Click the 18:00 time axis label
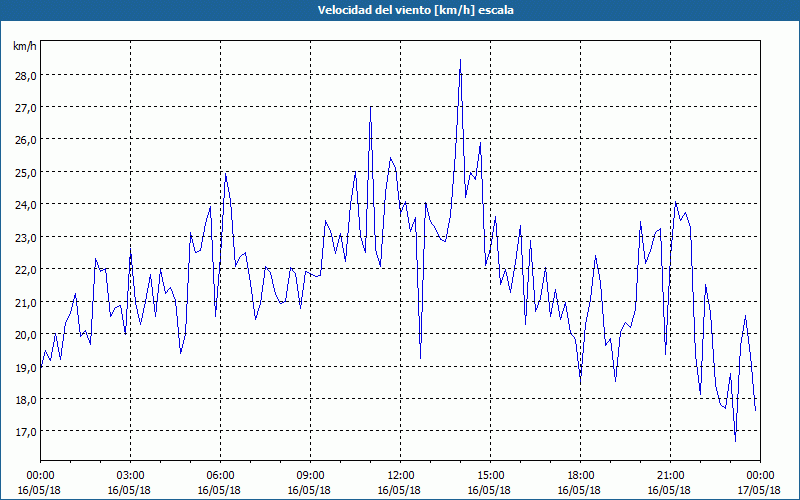 click(580, 476)
